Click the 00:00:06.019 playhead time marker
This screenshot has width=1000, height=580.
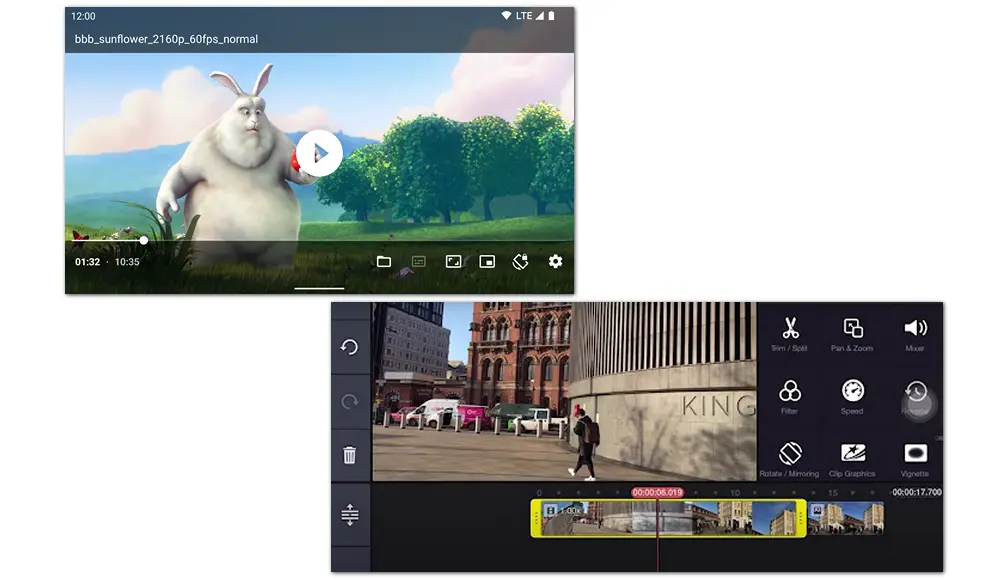click(658, 493)
